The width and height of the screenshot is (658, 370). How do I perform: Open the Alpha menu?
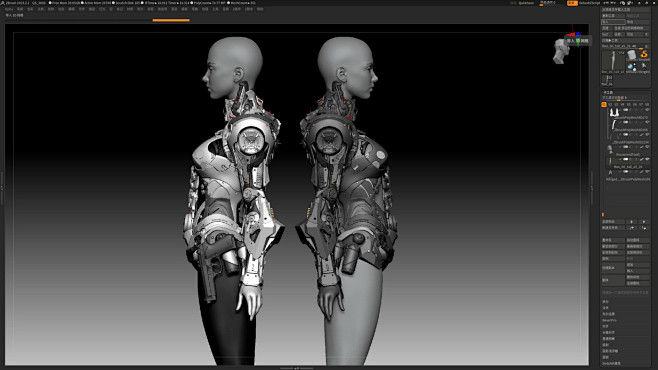[9, 9]
